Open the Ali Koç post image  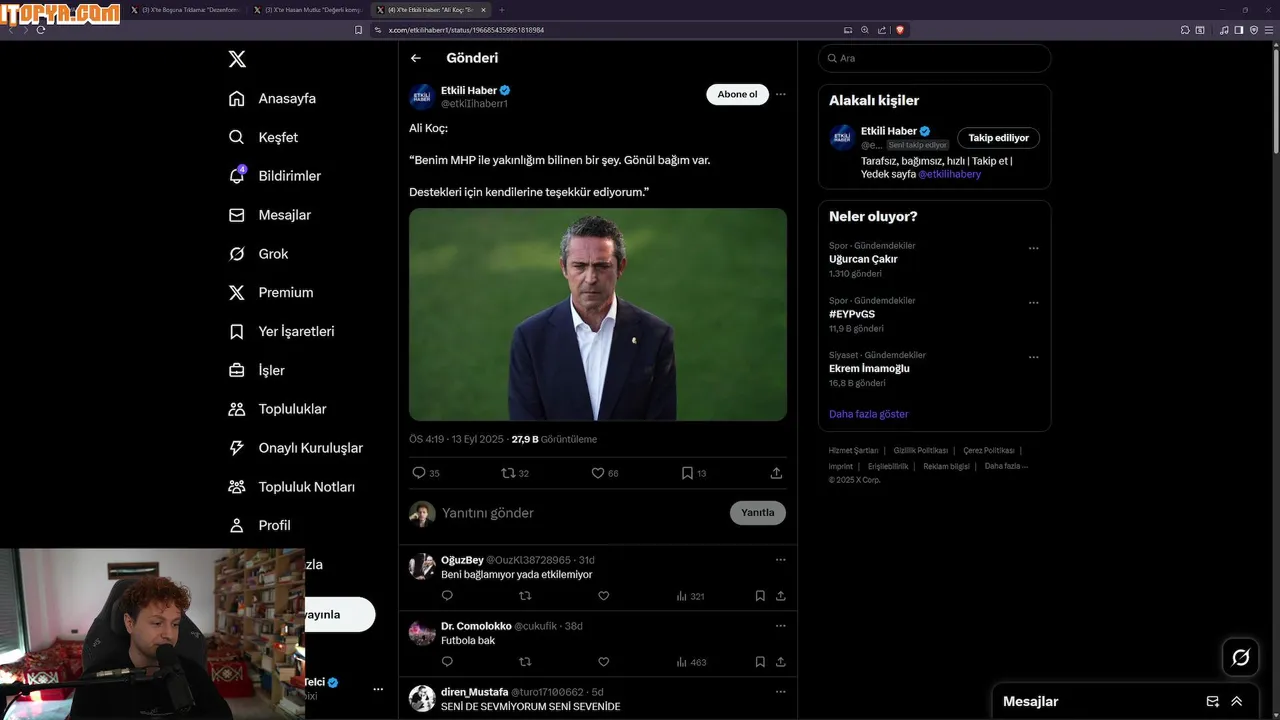[x=598, y=314]
